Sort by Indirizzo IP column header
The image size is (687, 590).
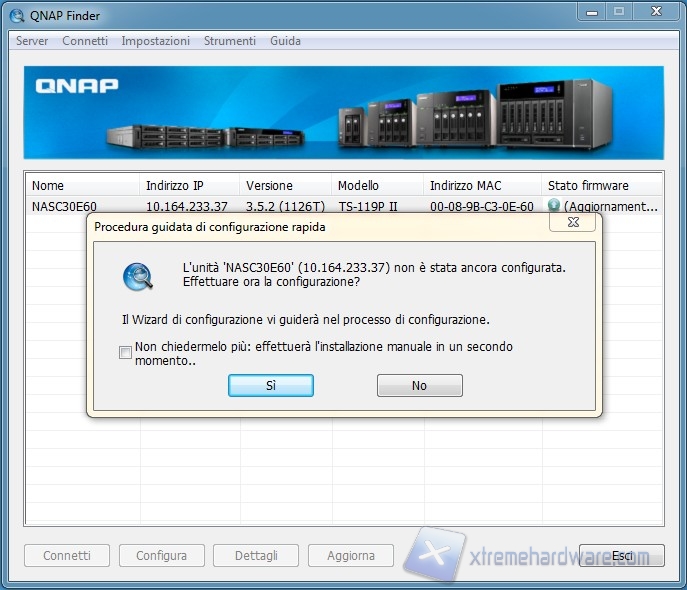point(189,185)
